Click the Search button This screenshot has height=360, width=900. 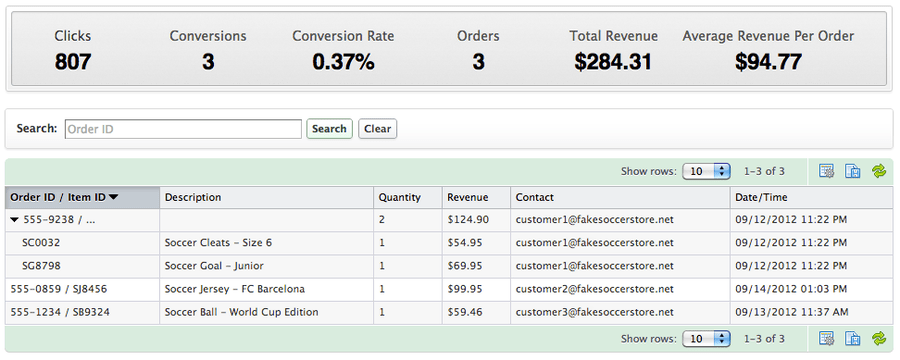tap(329, 129)
